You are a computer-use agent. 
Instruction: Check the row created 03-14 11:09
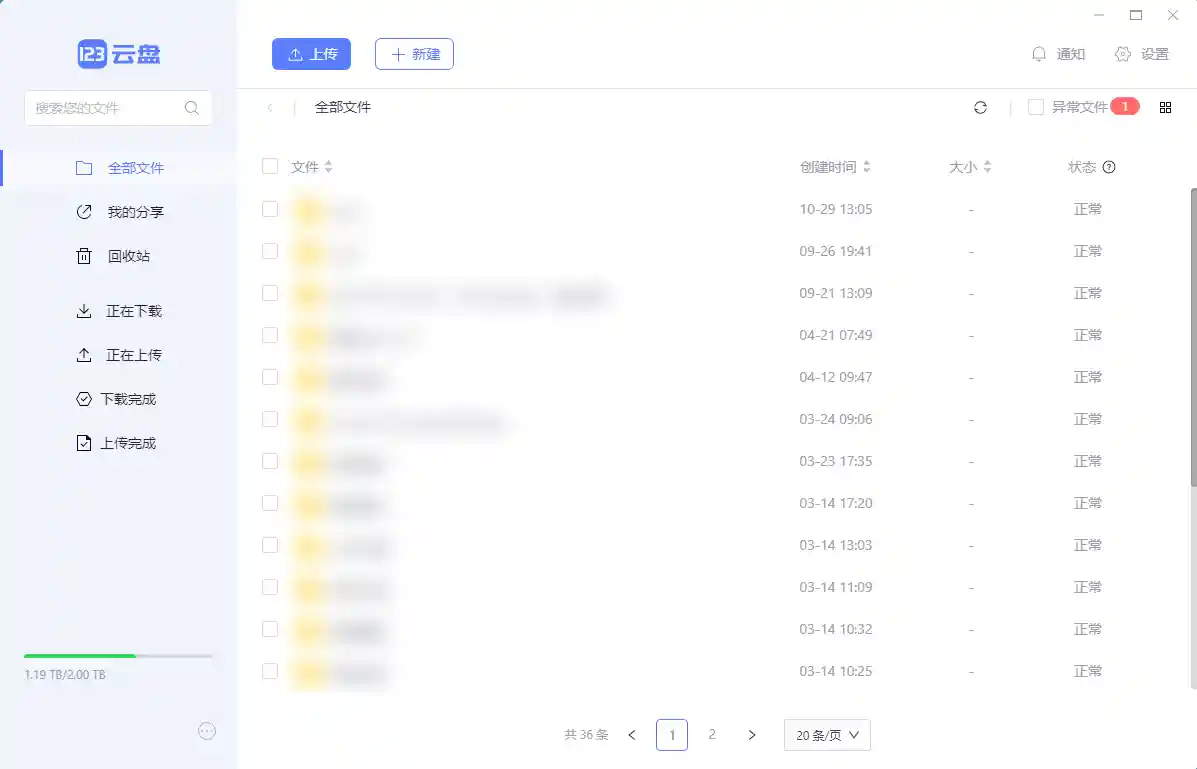pyautogui.click(x=270, y=587)
